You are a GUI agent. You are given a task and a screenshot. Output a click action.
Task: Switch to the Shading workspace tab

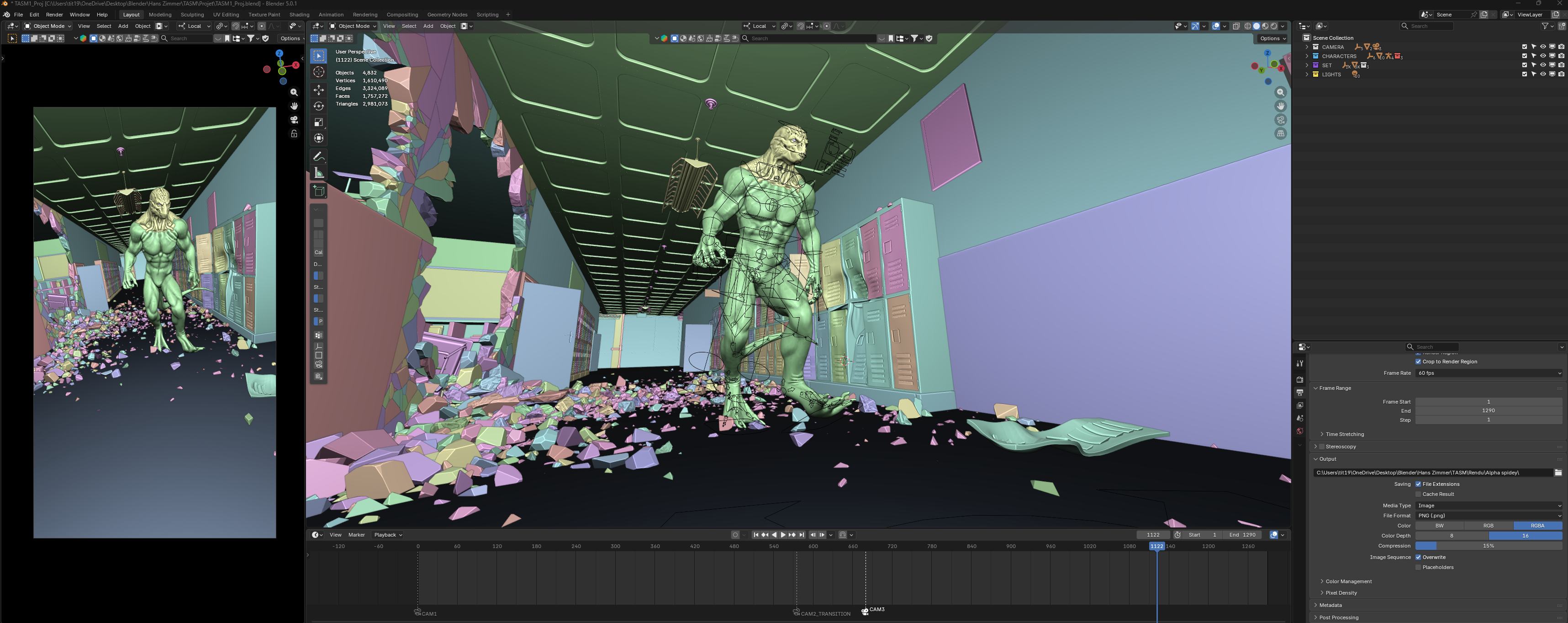(x=300, y=14)
